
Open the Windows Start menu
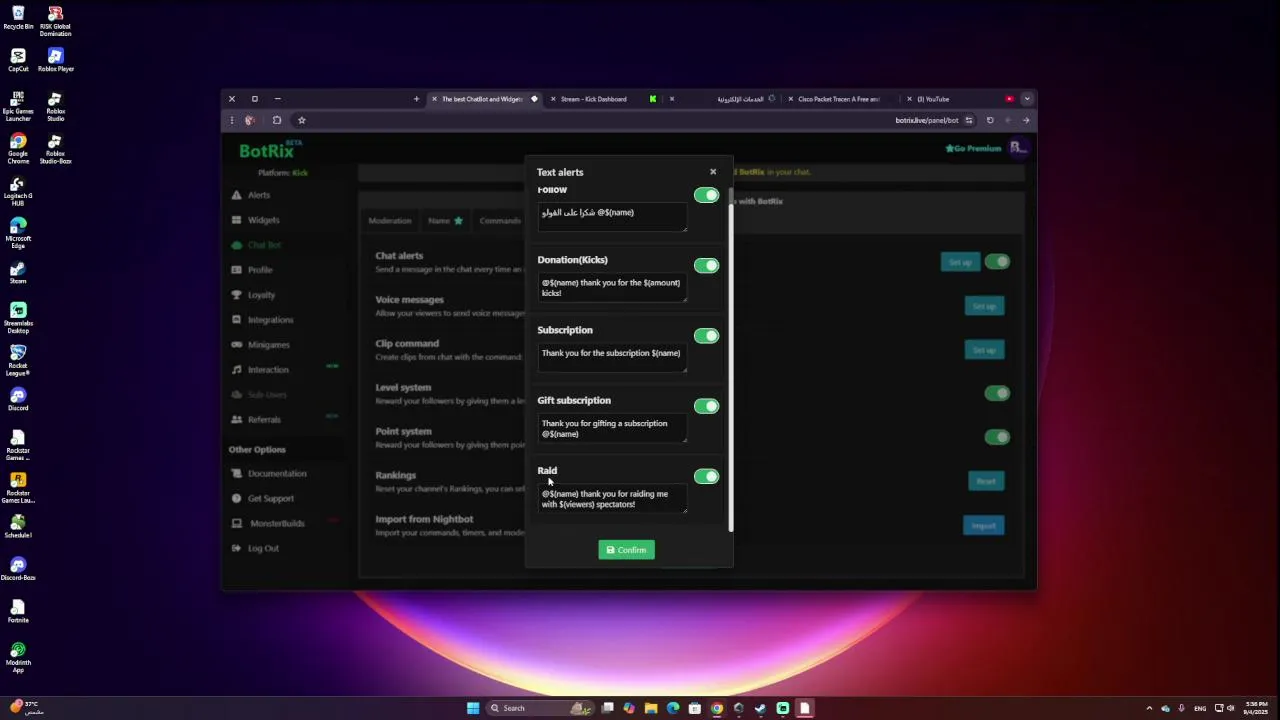coord(473,708)
